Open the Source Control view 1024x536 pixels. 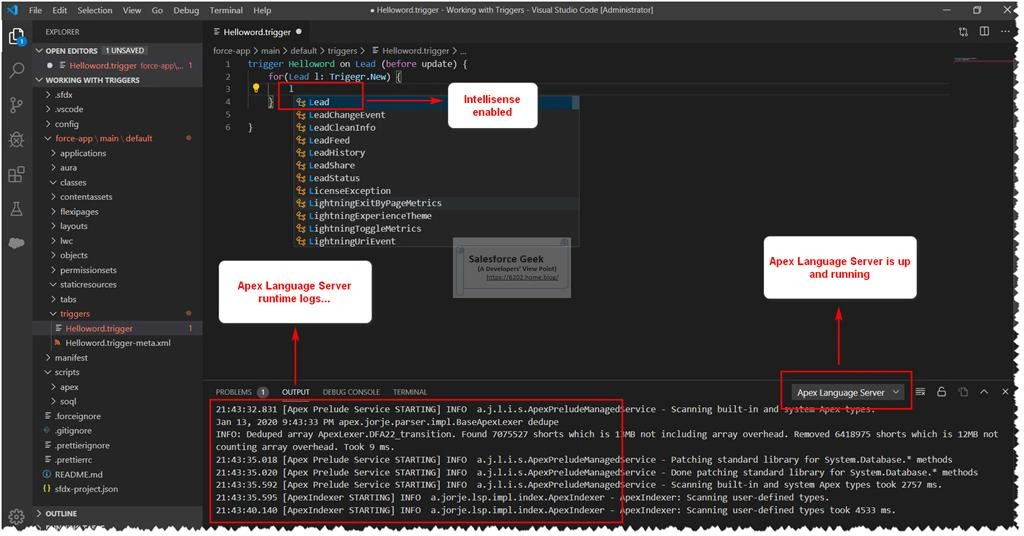[x=16, y=104]
